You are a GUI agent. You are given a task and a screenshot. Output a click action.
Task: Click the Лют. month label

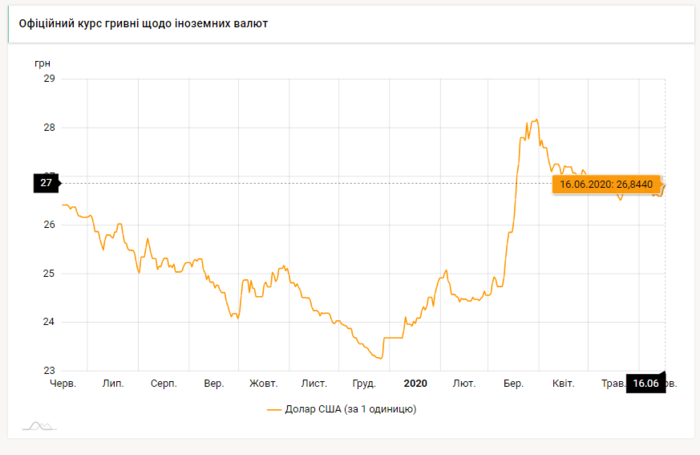pos(464,383)
